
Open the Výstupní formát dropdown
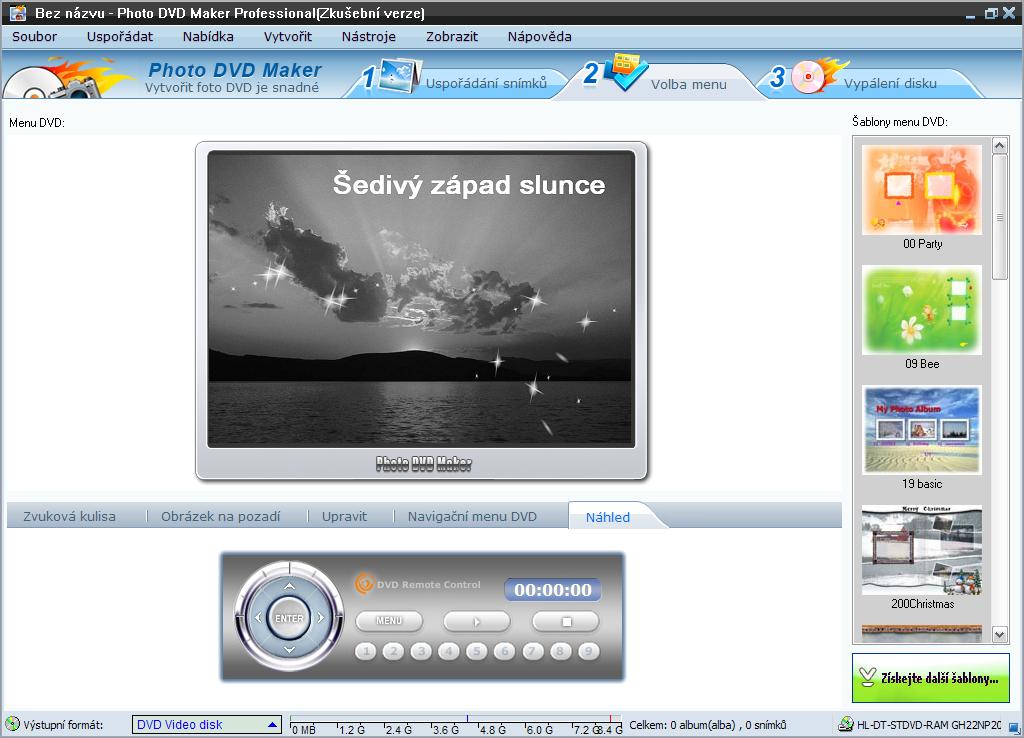click(x=206, y=724)
